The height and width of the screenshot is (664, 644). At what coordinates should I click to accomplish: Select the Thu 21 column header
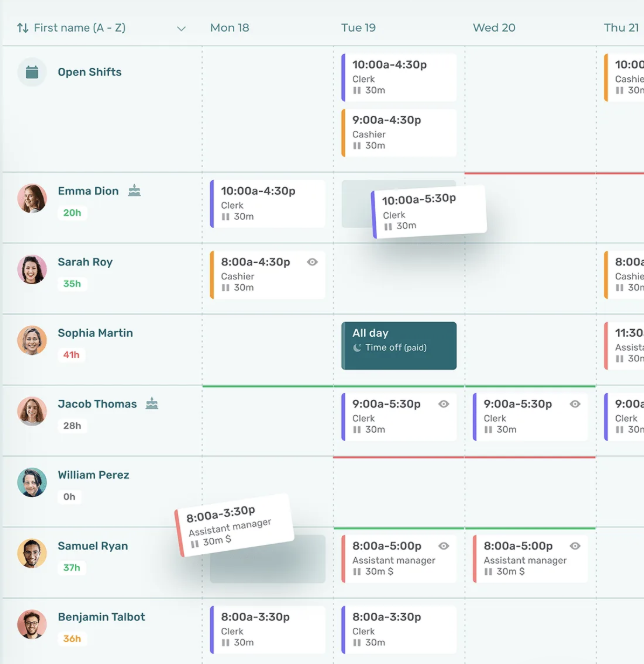[x=621, y=28]
